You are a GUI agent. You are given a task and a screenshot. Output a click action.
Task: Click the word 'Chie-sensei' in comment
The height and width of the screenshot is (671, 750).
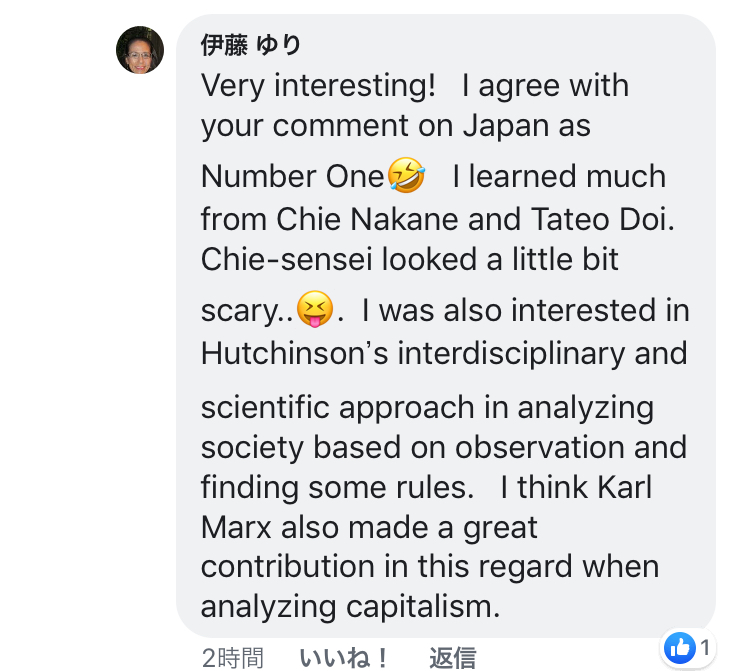coord(286,259)
